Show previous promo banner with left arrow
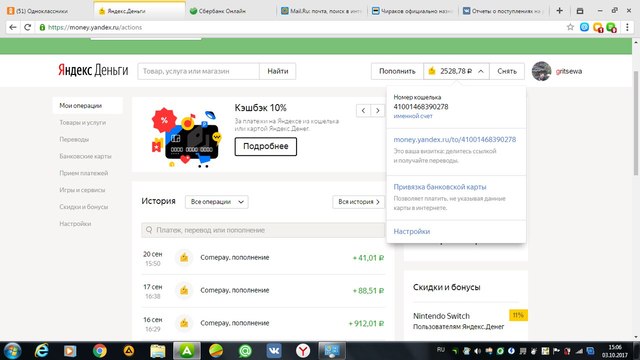Image resolution: width=640 pixels, height=360 pixels. 363,110
